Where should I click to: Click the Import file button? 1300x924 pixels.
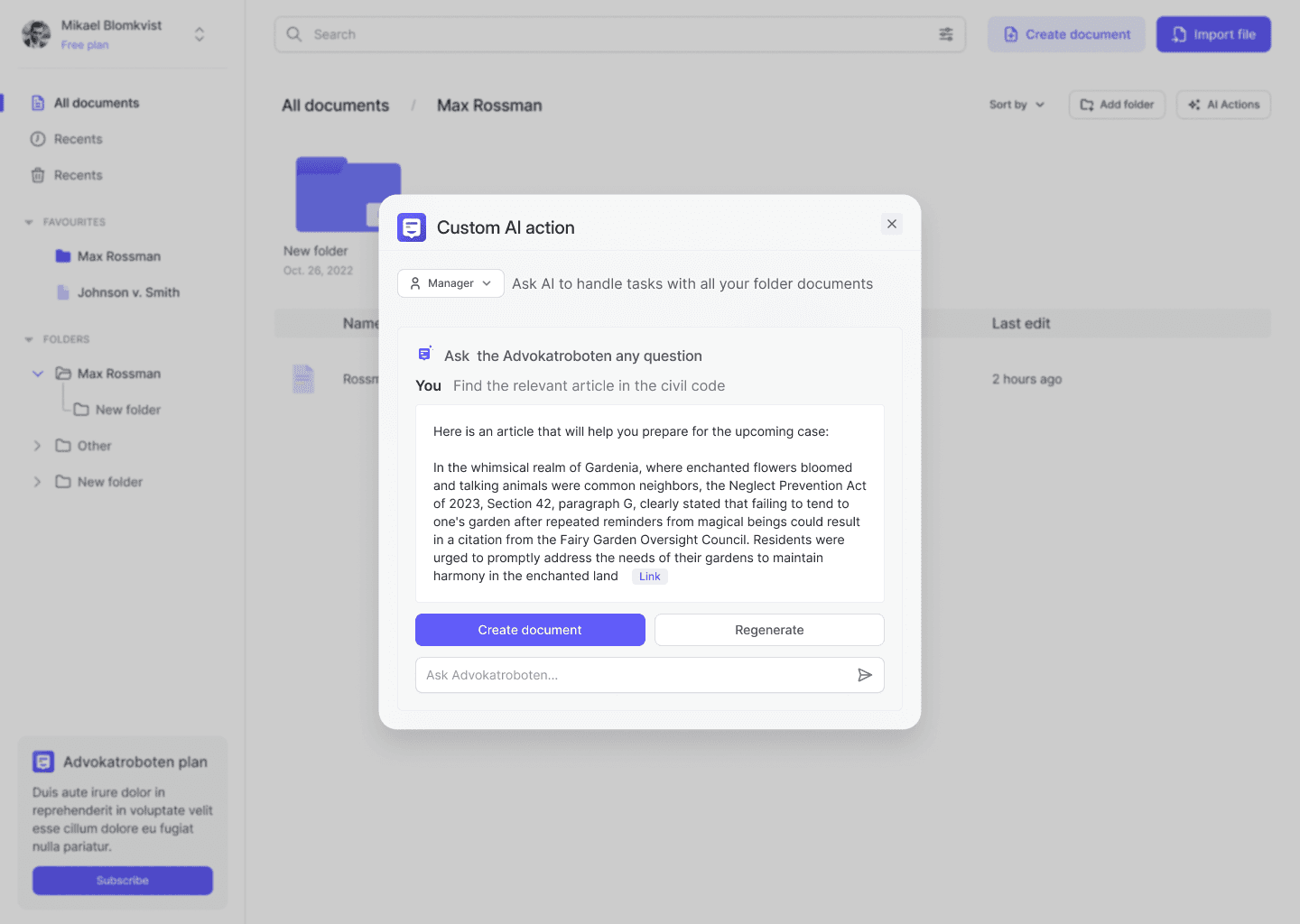point(1213,34)
